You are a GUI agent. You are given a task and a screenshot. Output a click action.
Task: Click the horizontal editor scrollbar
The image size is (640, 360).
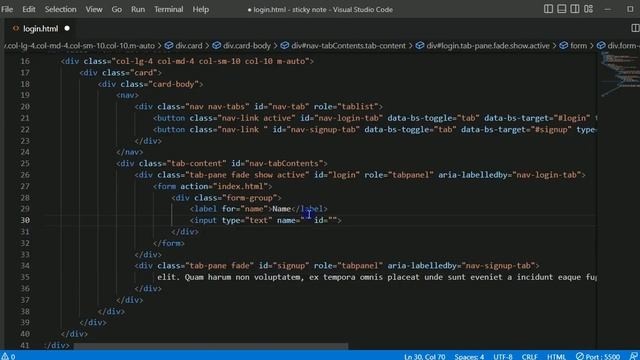coord(211,346)
